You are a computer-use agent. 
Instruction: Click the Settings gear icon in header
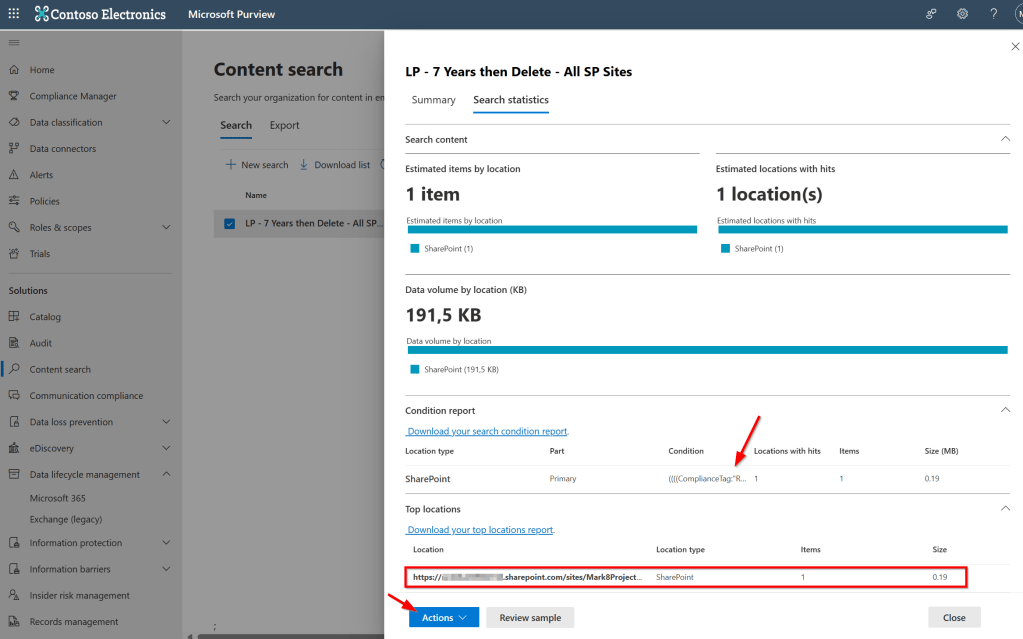point(962,14)
